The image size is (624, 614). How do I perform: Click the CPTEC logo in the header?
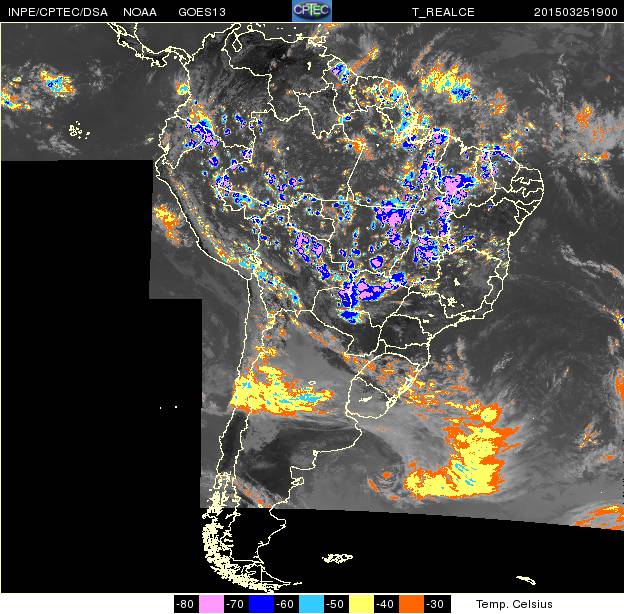[x=312, y=11]
